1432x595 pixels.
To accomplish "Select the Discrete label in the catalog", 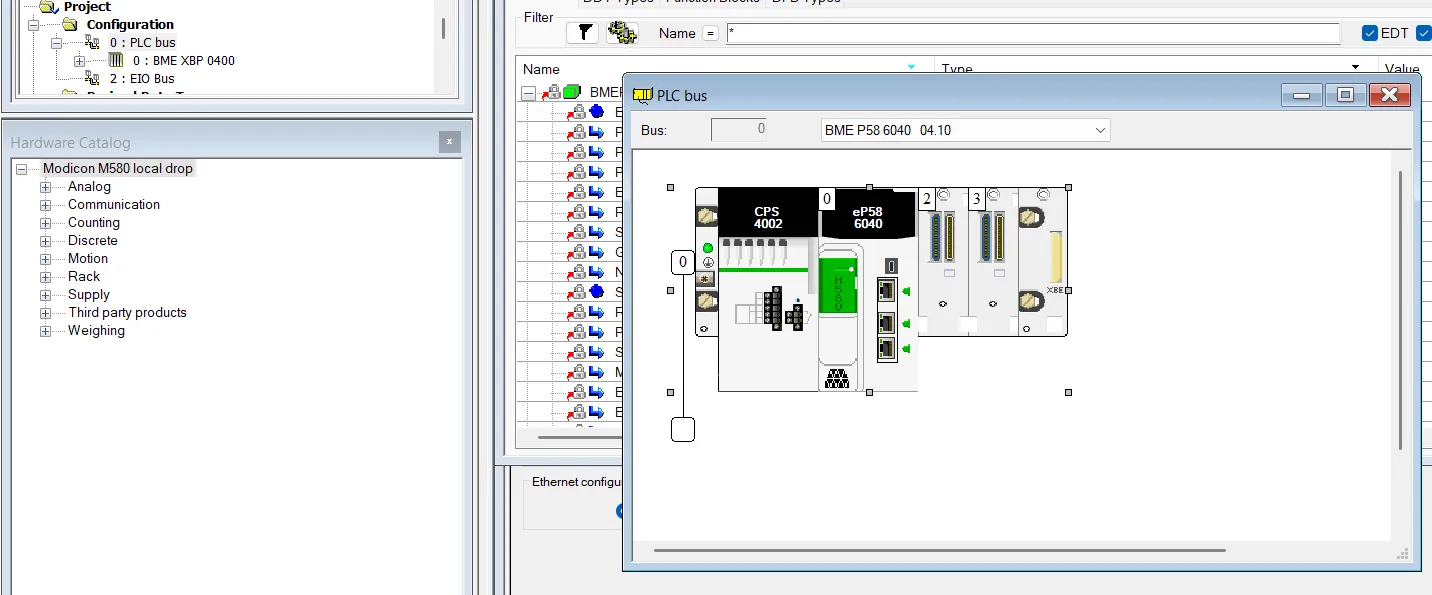I will [93, 240].
